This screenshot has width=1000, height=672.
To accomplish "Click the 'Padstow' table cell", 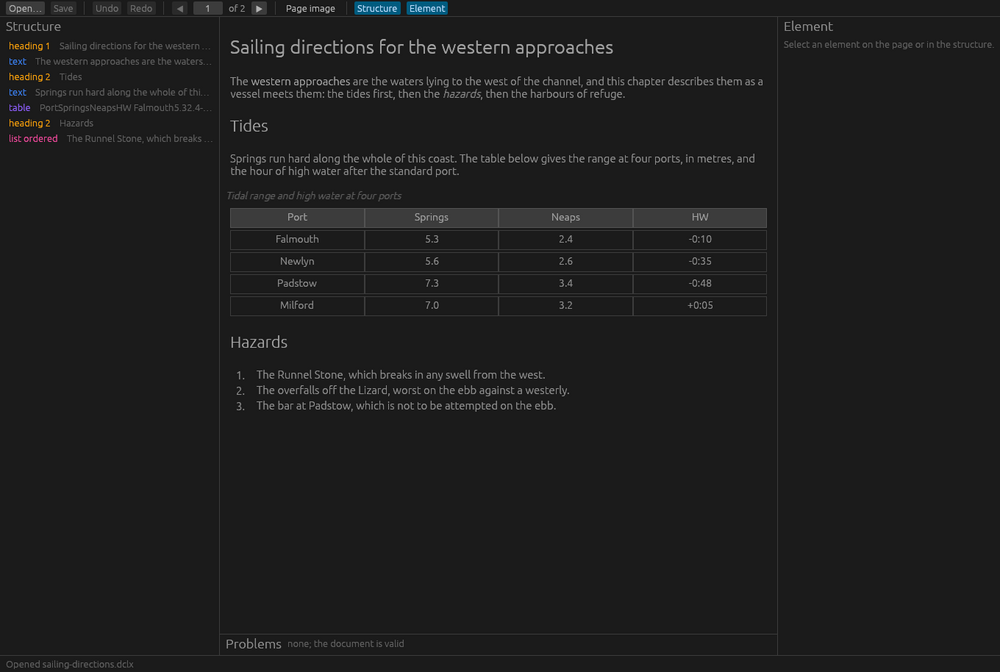I will click(x=297, y=283).
